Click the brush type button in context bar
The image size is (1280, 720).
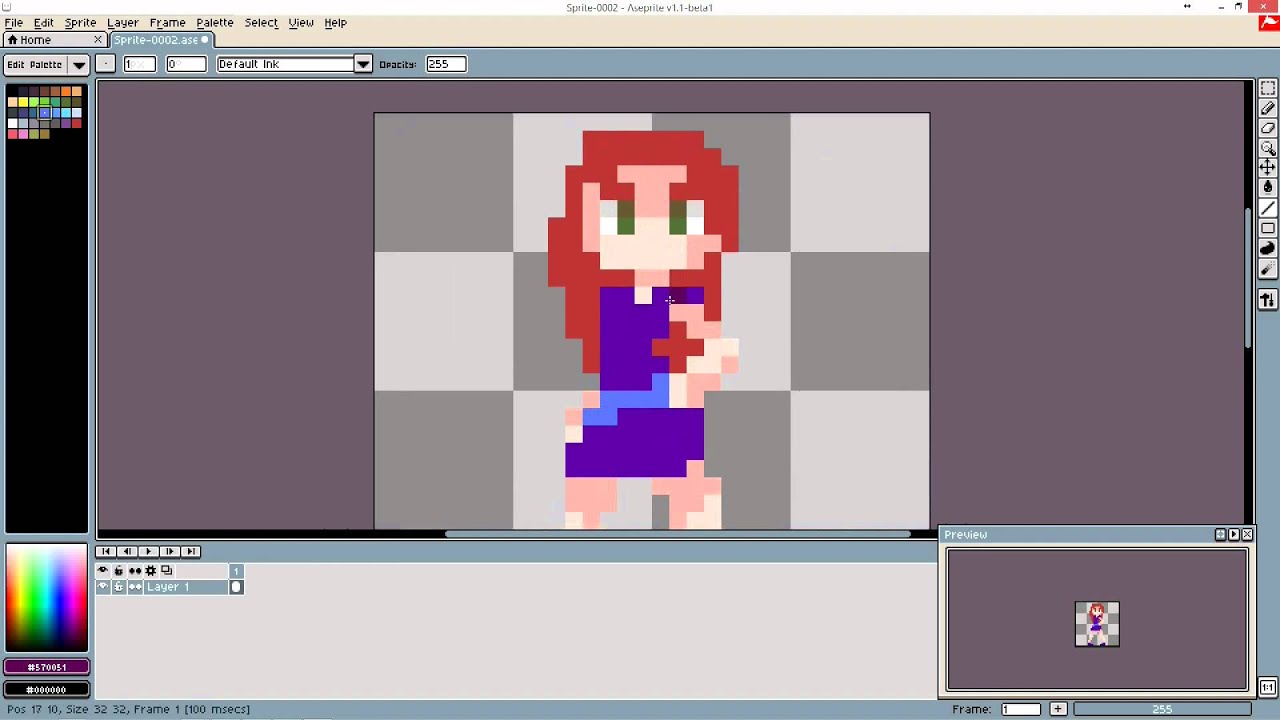(x=105, y=64)
